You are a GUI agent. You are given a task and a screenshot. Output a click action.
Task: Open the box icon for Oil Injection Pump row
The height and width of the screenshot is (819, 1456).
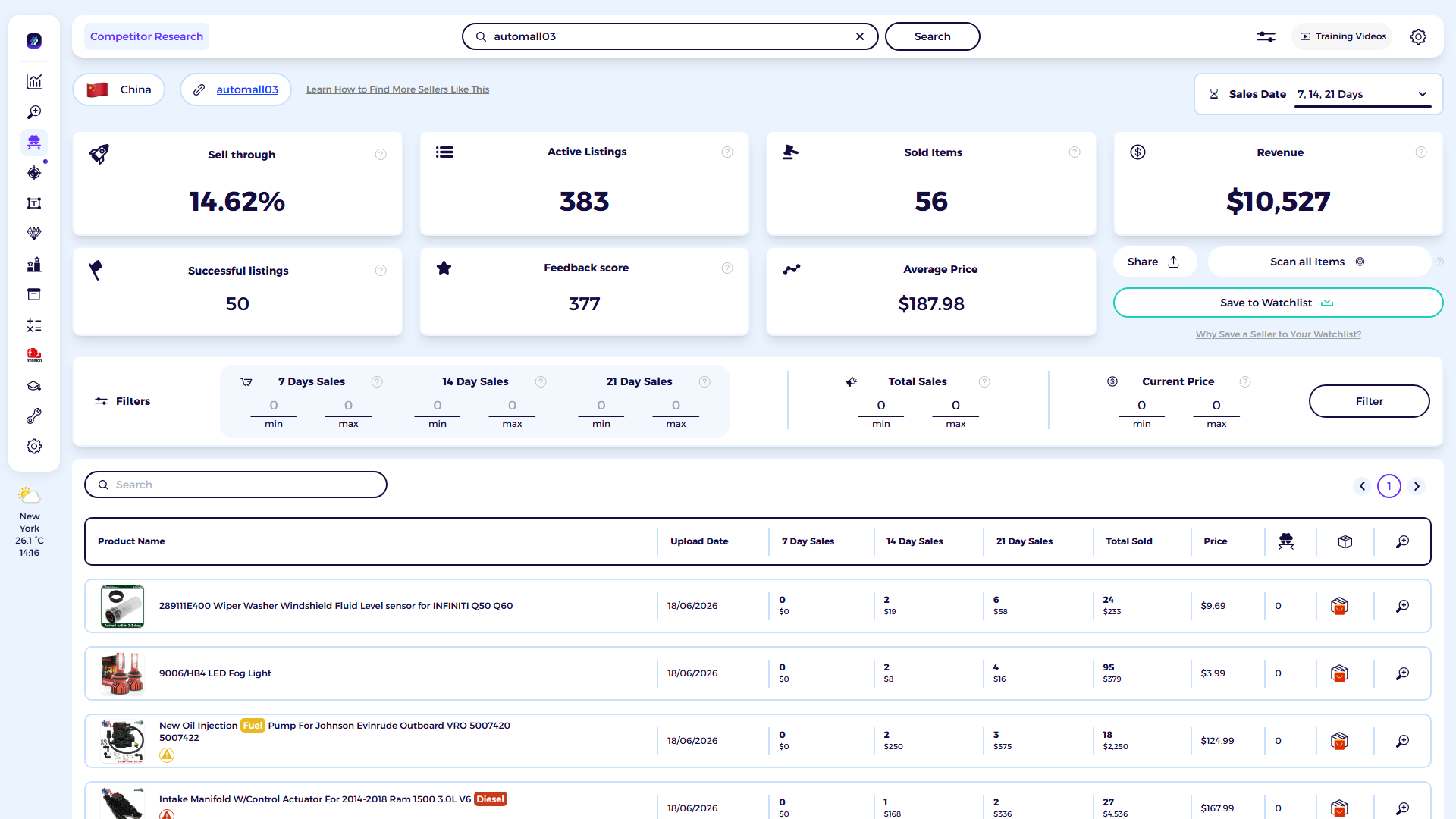(1339, 741)
